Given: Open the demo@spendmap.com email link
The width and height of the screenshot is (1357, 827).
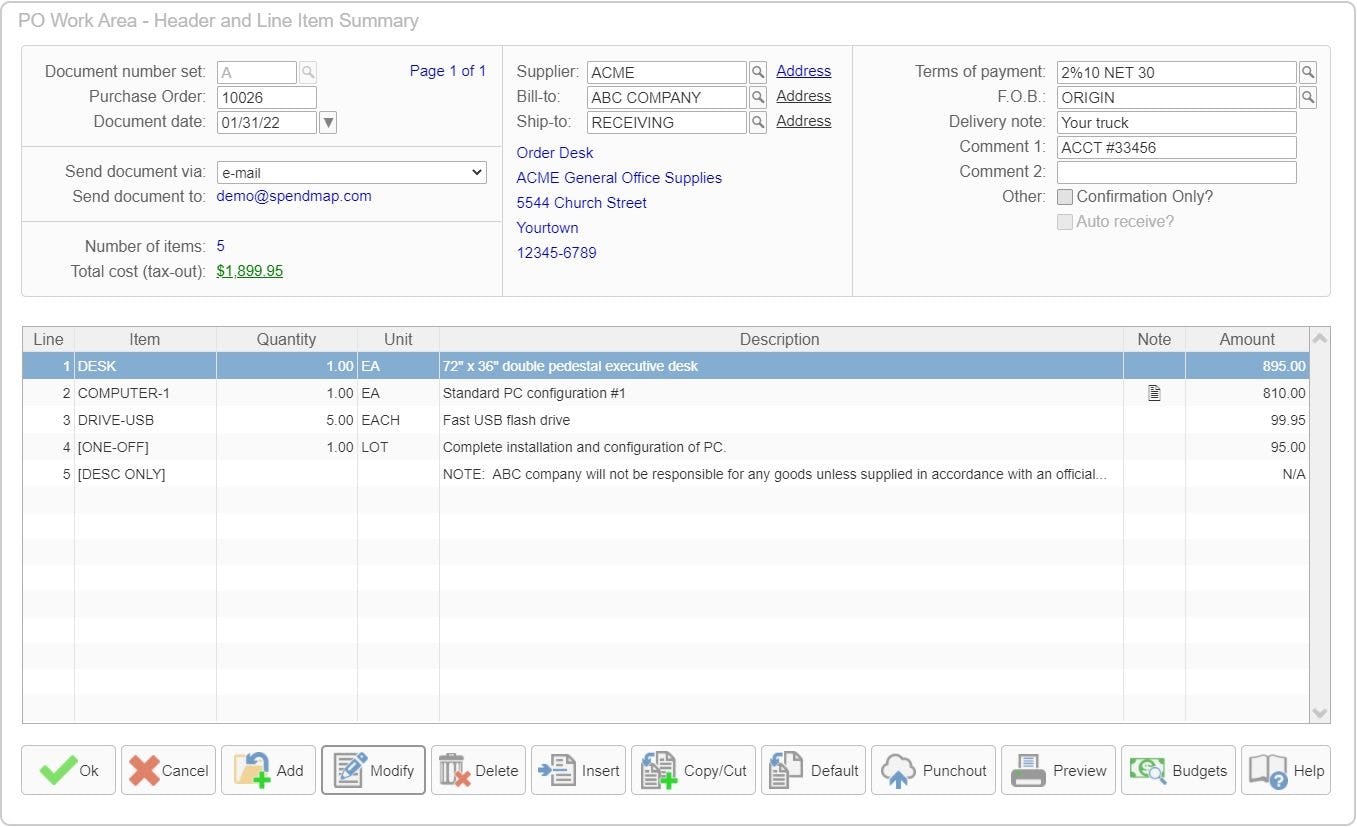Looking at the screenshot, I should point(294,196).
